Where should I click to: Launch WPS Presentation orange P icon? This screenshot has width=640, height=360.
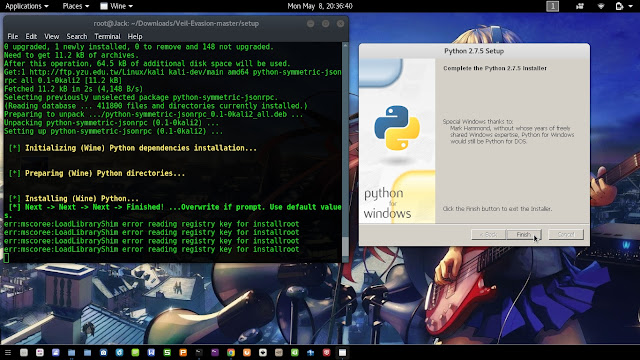pos(183,352)
